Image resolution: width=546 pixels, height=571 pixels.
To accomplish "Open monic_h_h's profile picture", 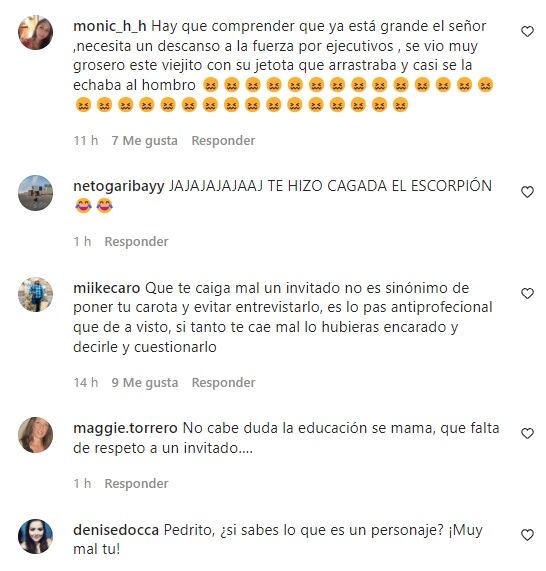I will [x=35, y=32].
